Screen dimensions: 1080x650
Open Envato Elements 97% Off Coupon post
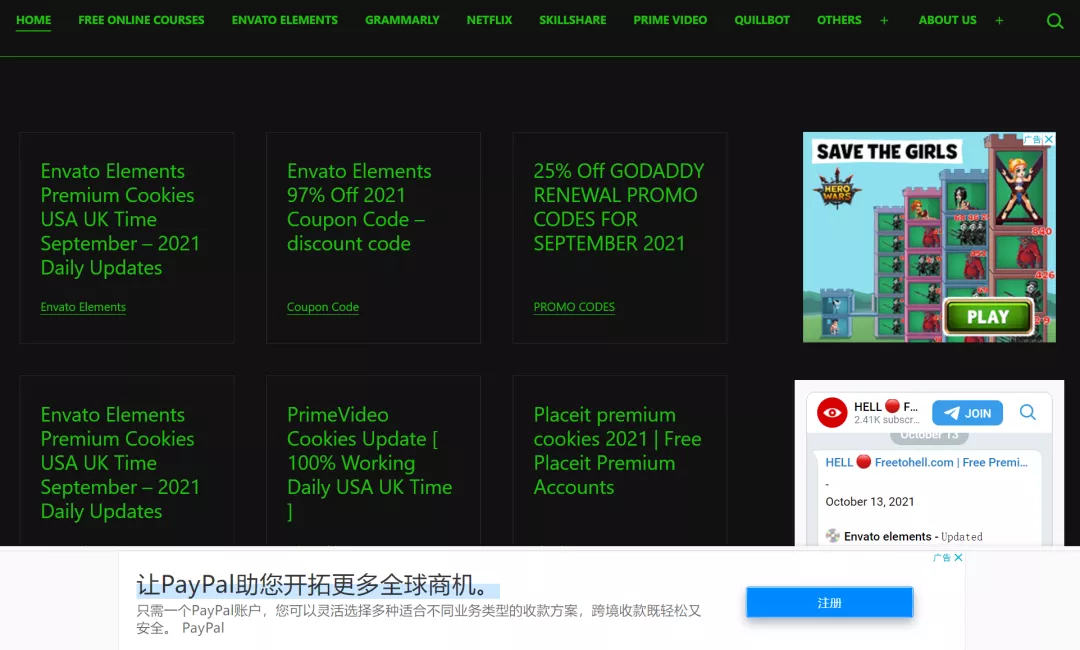[x=359, y=207]
